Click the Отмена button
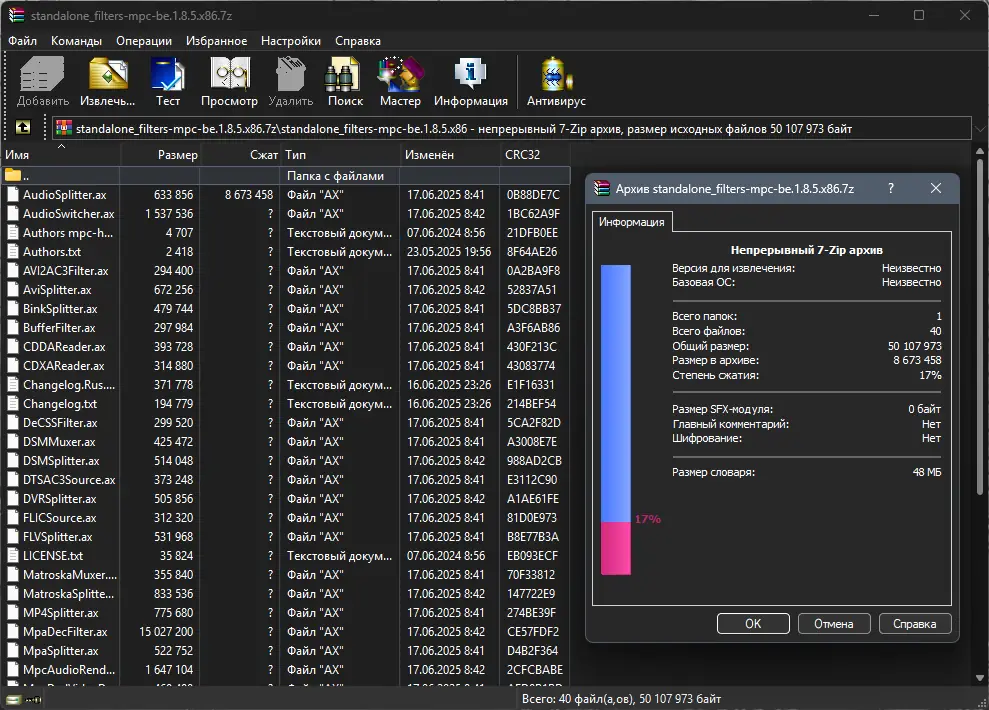989x710 pixels. click(x=833, y=623)
